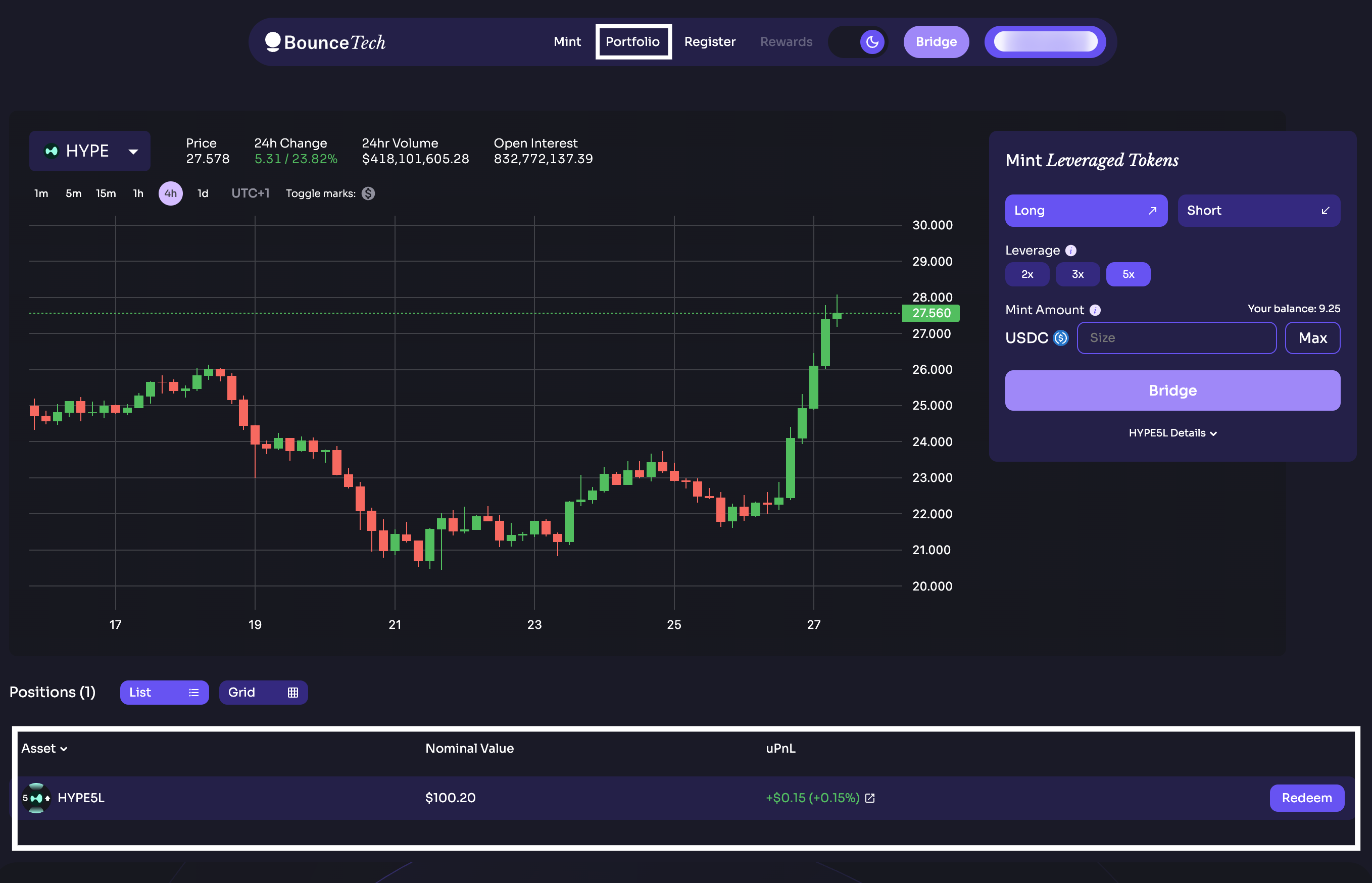Viewport: 1372px width, 883px height.
Task: Open the Register nav tab
Action: pyautogui.click(x=709, y=42)
